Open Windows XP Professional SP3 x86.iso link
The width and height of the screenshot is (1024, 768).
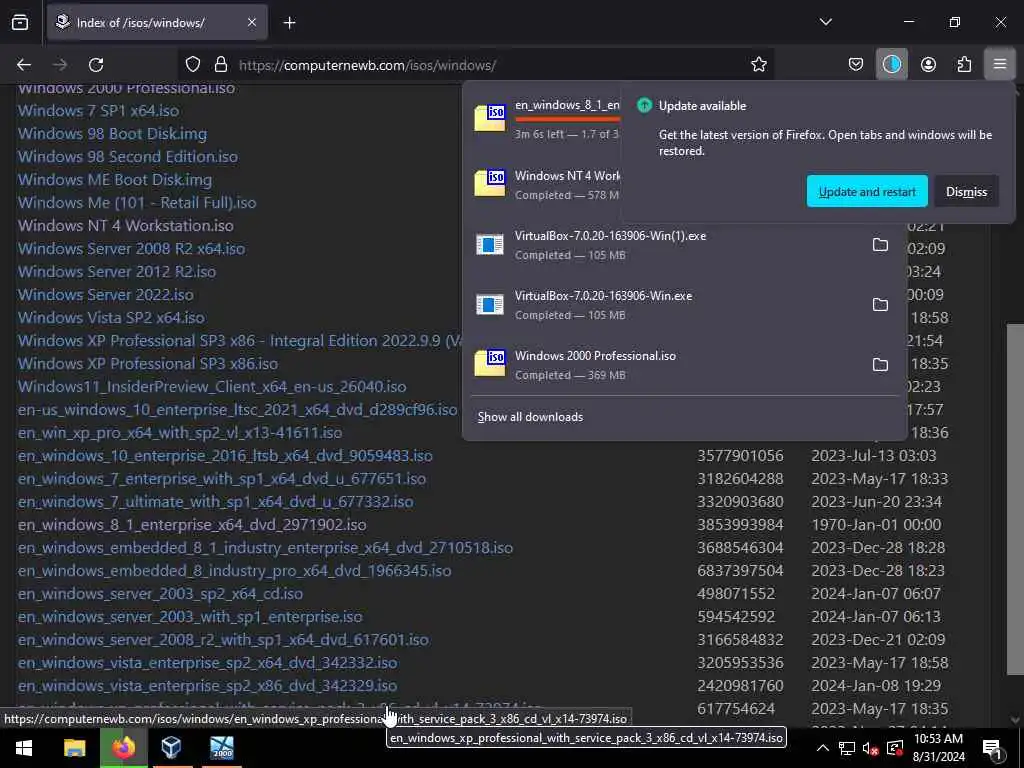click(x=148, y=363)
